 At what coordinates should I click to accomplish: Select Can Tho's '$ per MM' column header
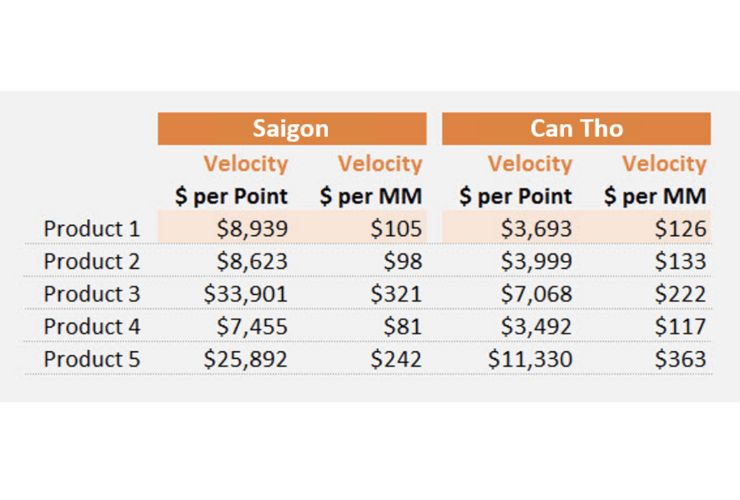655,196
